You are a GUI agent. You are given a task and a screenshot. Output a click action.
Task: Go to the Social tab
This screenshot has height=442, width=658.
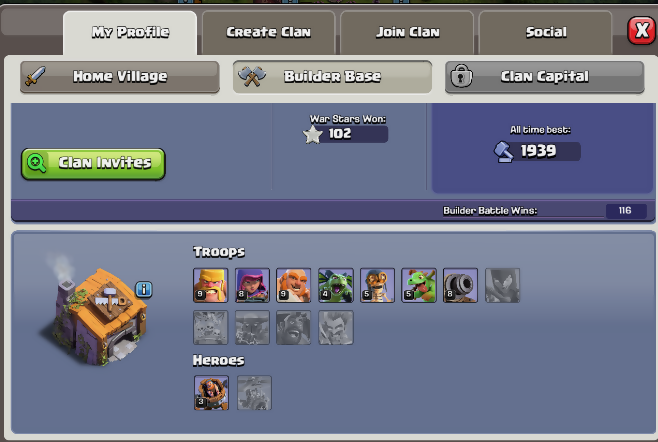(x=546, y=32)
